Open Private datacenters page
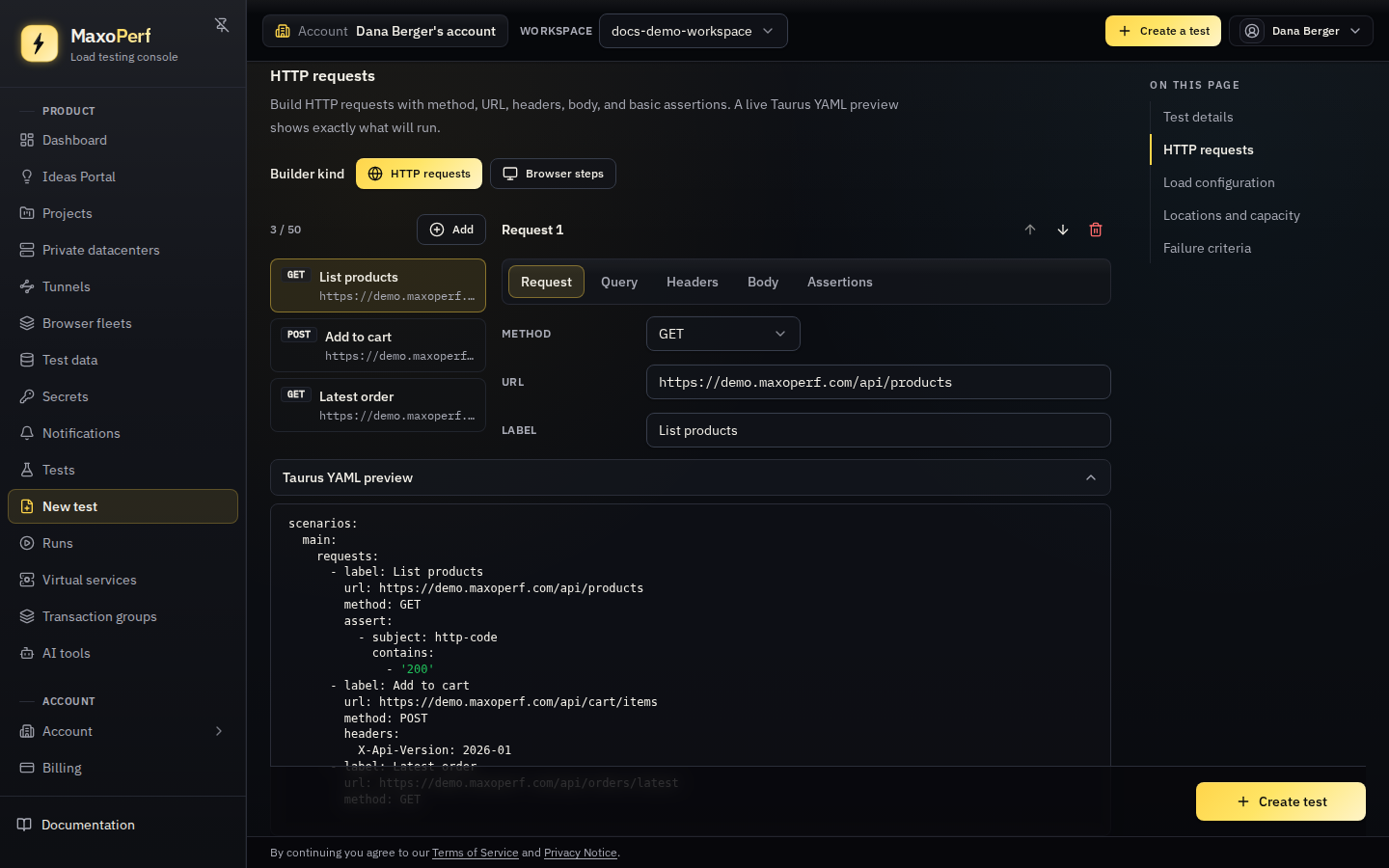 pos(123,250)
